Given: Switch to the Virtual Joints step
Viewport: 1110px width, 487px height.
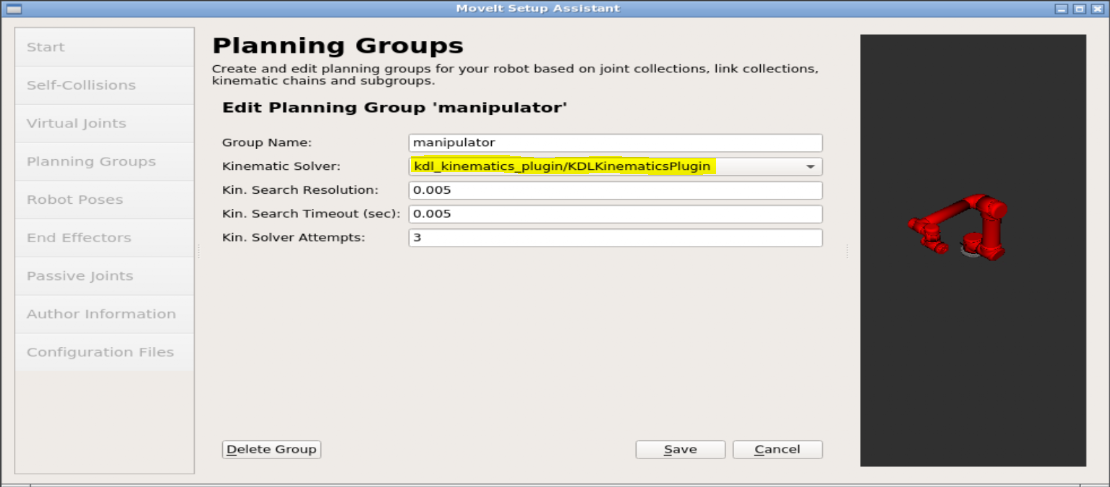Looking at the screenshot, I should (104, 124).
